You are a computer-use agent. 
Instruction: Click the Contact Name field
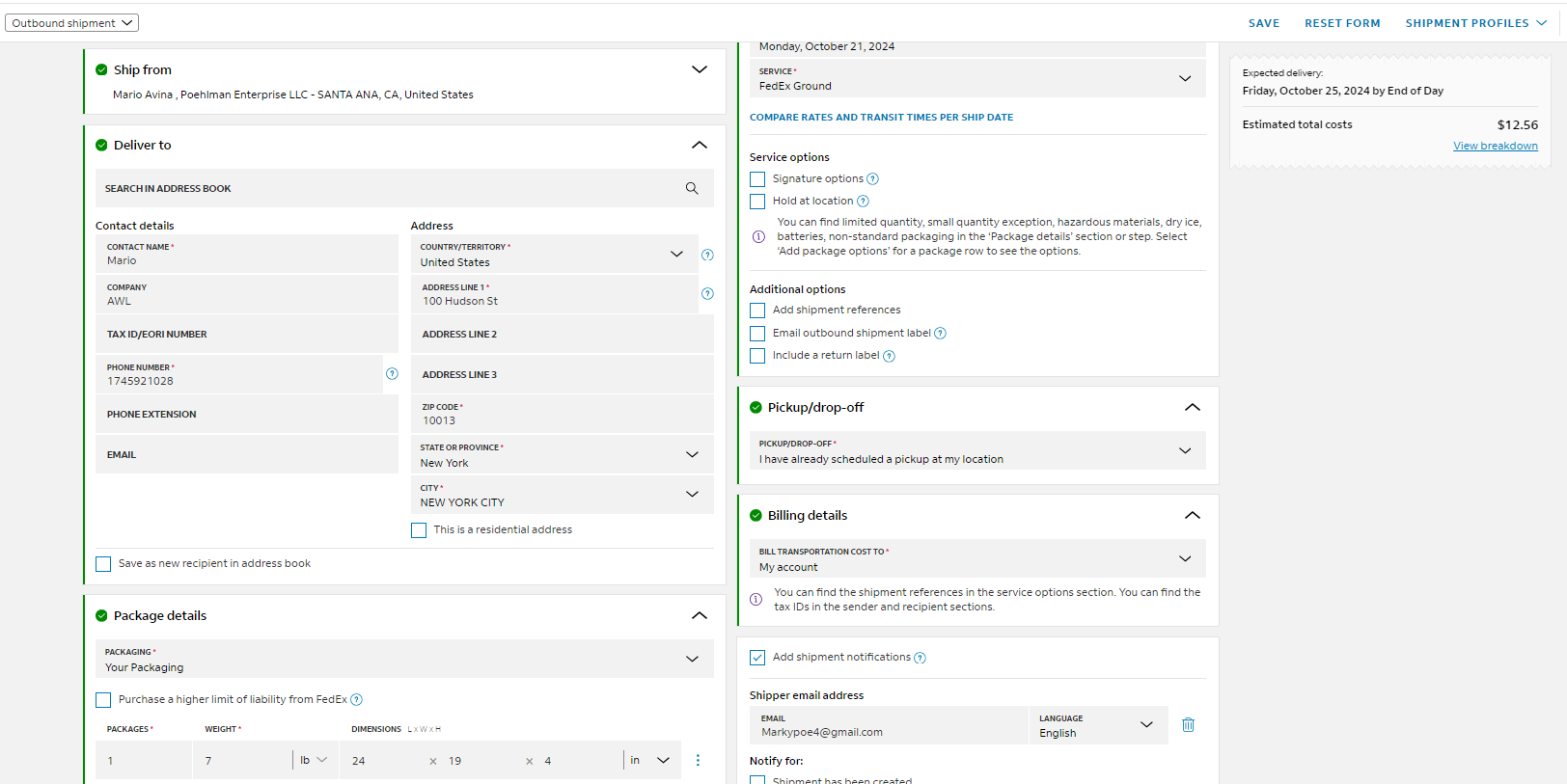pos(247,254)
